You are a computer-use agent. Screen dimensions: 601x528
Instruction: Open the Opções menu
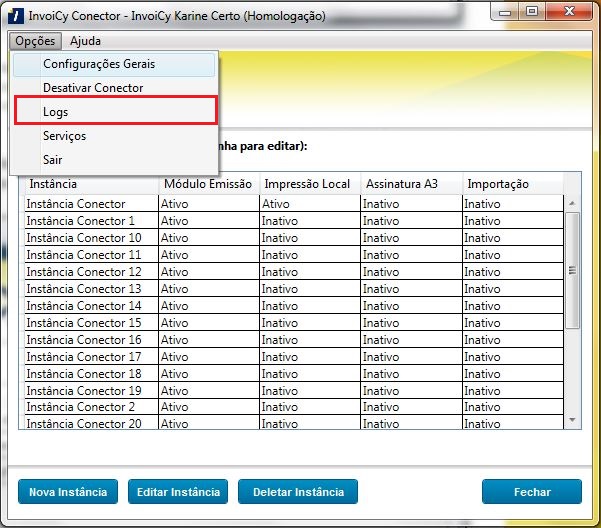coord(35,41)
